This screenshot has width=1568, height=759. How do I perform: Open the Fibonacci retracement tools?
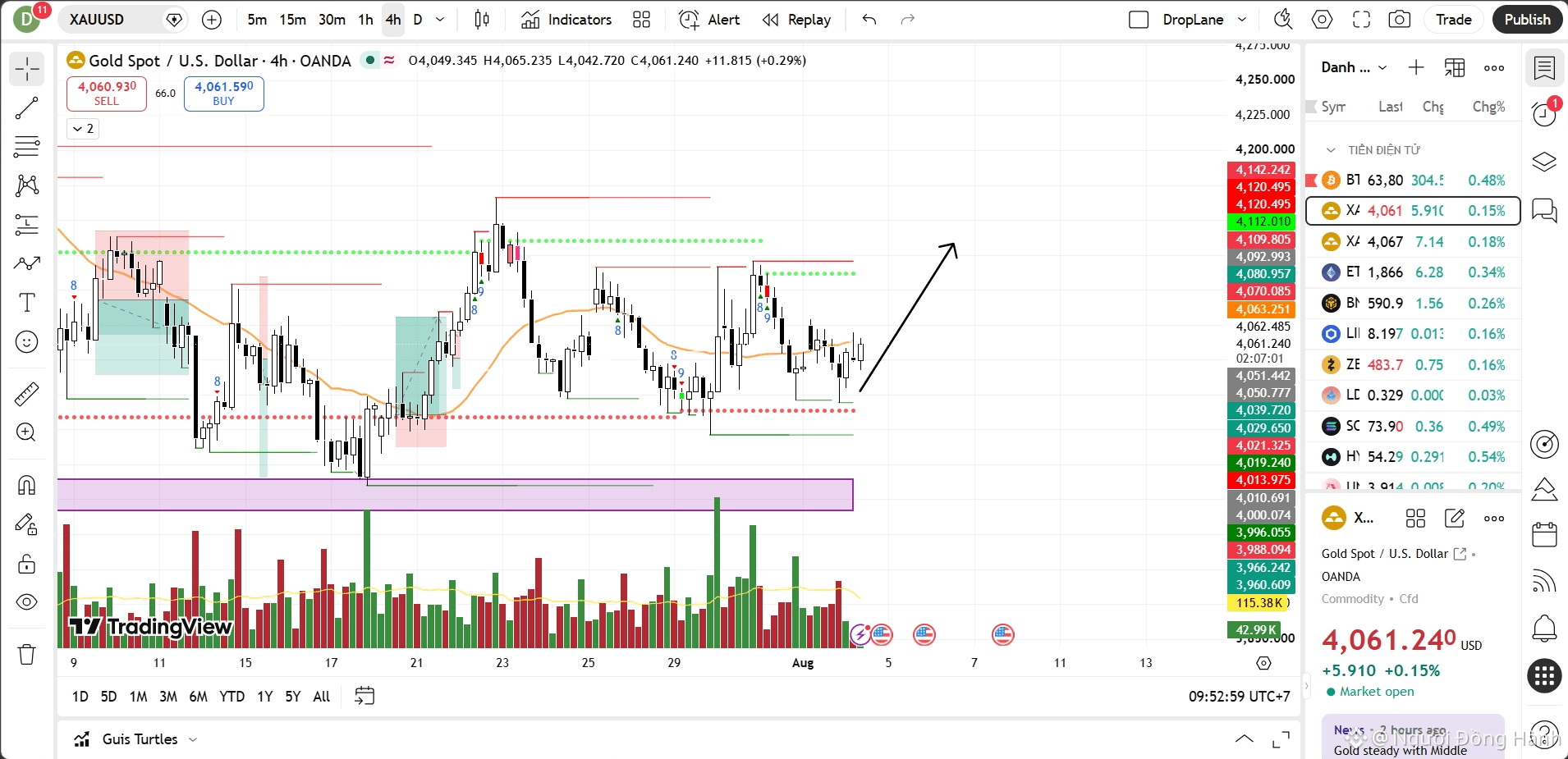[x=27, y=147]
